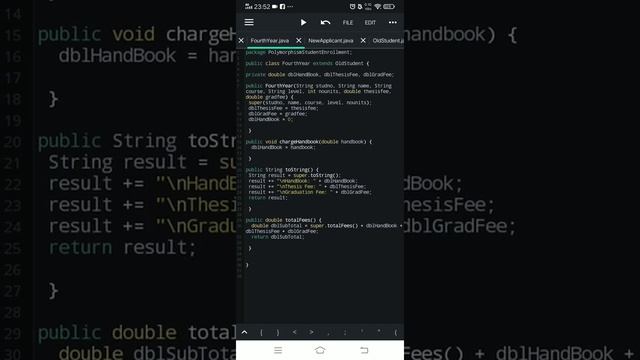Insert the colon from symbol bar
This screenshot has width=640, height=360.
(345, 333)
